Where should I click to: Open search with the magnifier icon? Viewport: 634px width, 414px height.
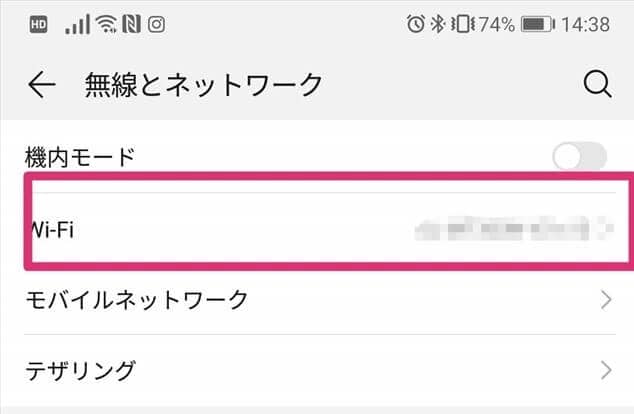(x=597, y=86)
